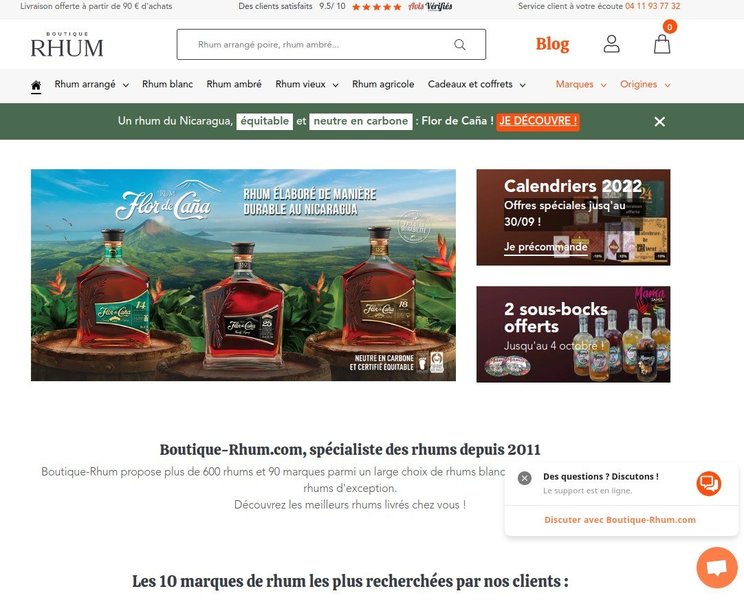Open the Rhum agricole menu item
The image size is (744, 600).
coord(383,84)
